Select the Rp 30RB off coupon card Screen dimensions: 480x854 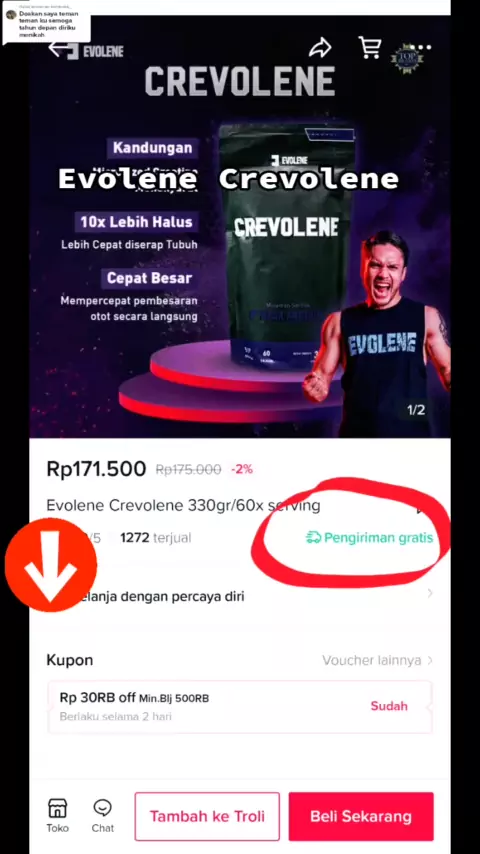pyautogui.click(x=240, y=707)
